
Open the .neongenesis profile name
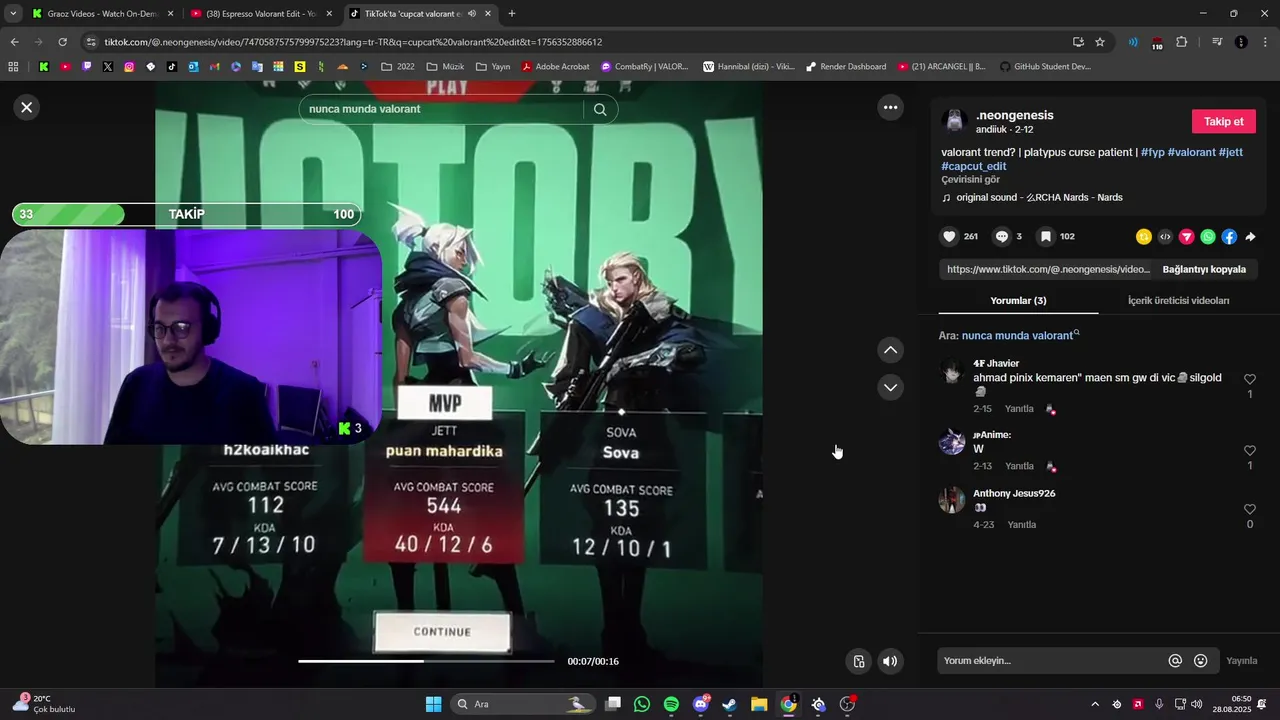[1014, 115]
